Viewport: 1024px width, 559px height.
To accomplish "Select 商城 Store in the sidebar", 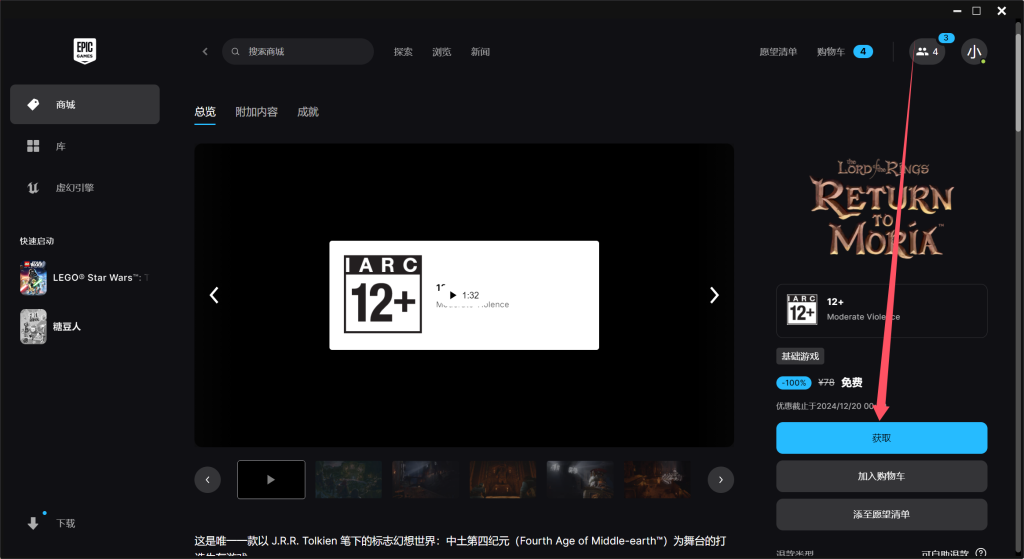I will tap(85, 104).
